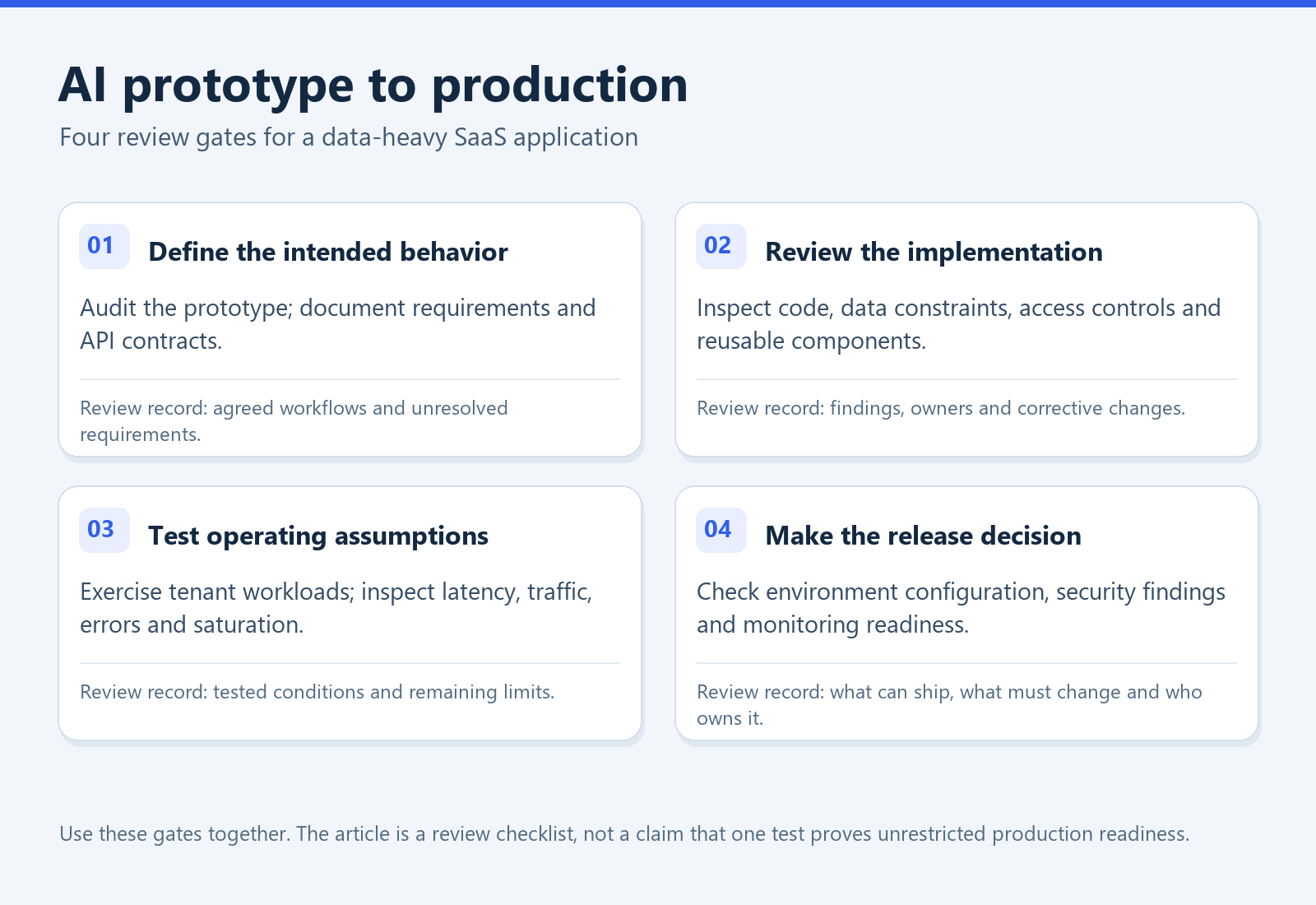Select the 'AI prototype to production' title
Screen dimensions: 1316x905
click(x=373, y=86)
